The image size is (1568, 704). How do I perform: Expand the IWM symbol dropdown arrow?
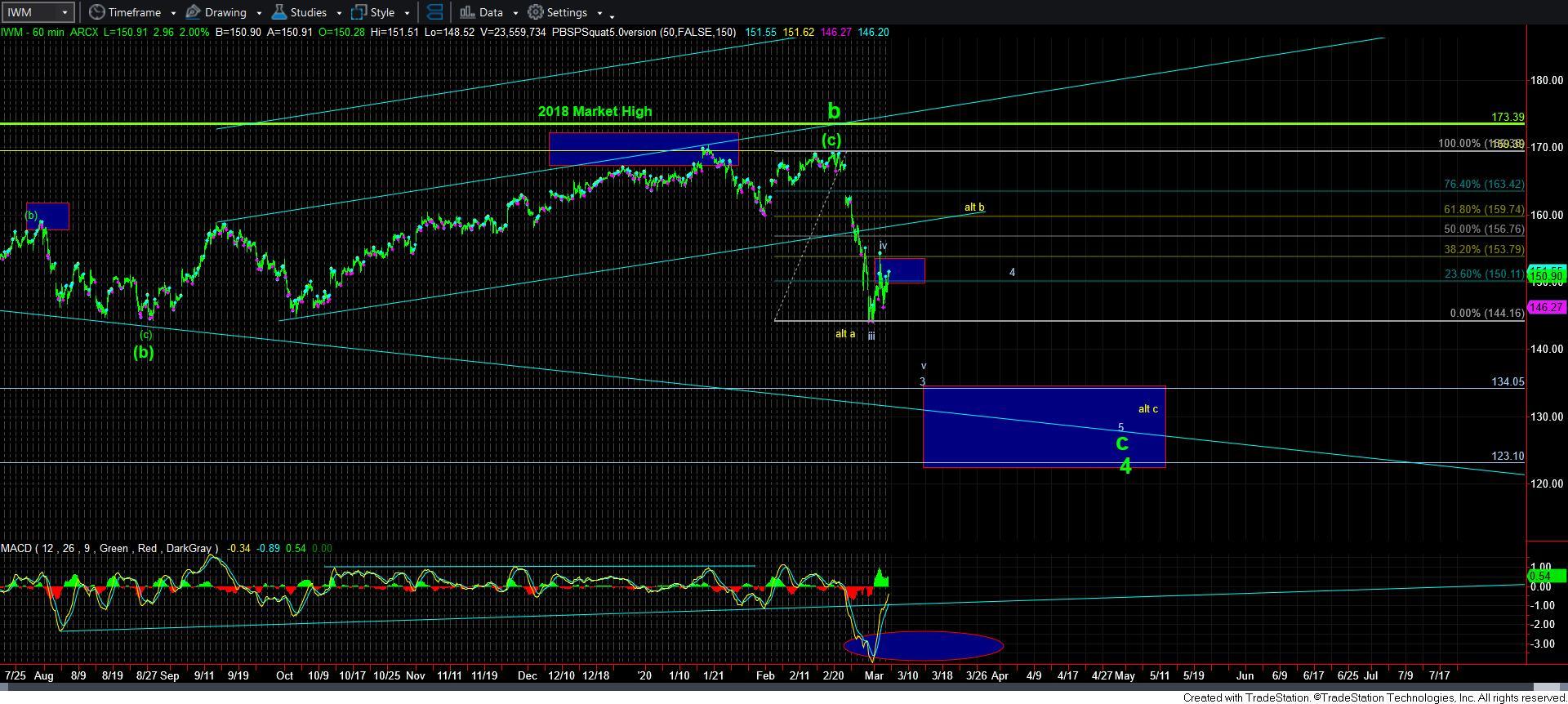point(65,12)
